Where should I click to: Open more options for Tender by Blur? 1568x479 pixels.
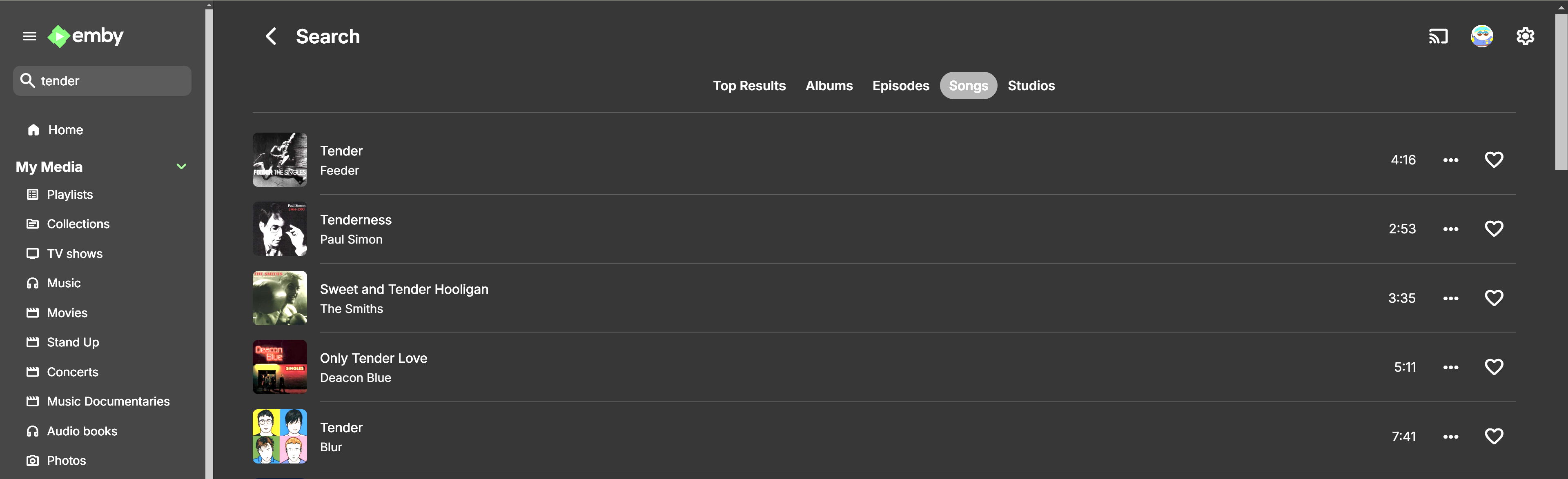pos(1451,436)
